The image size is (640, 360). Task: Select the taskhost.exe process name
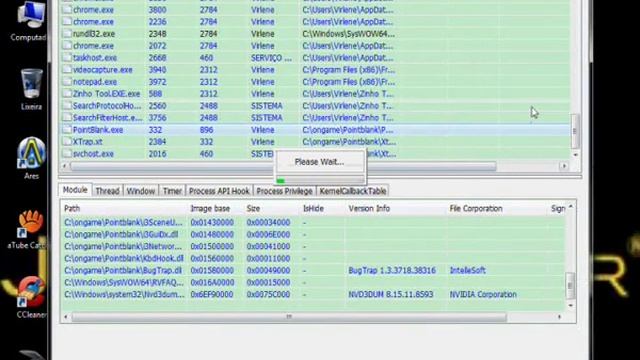coord(95,58)
